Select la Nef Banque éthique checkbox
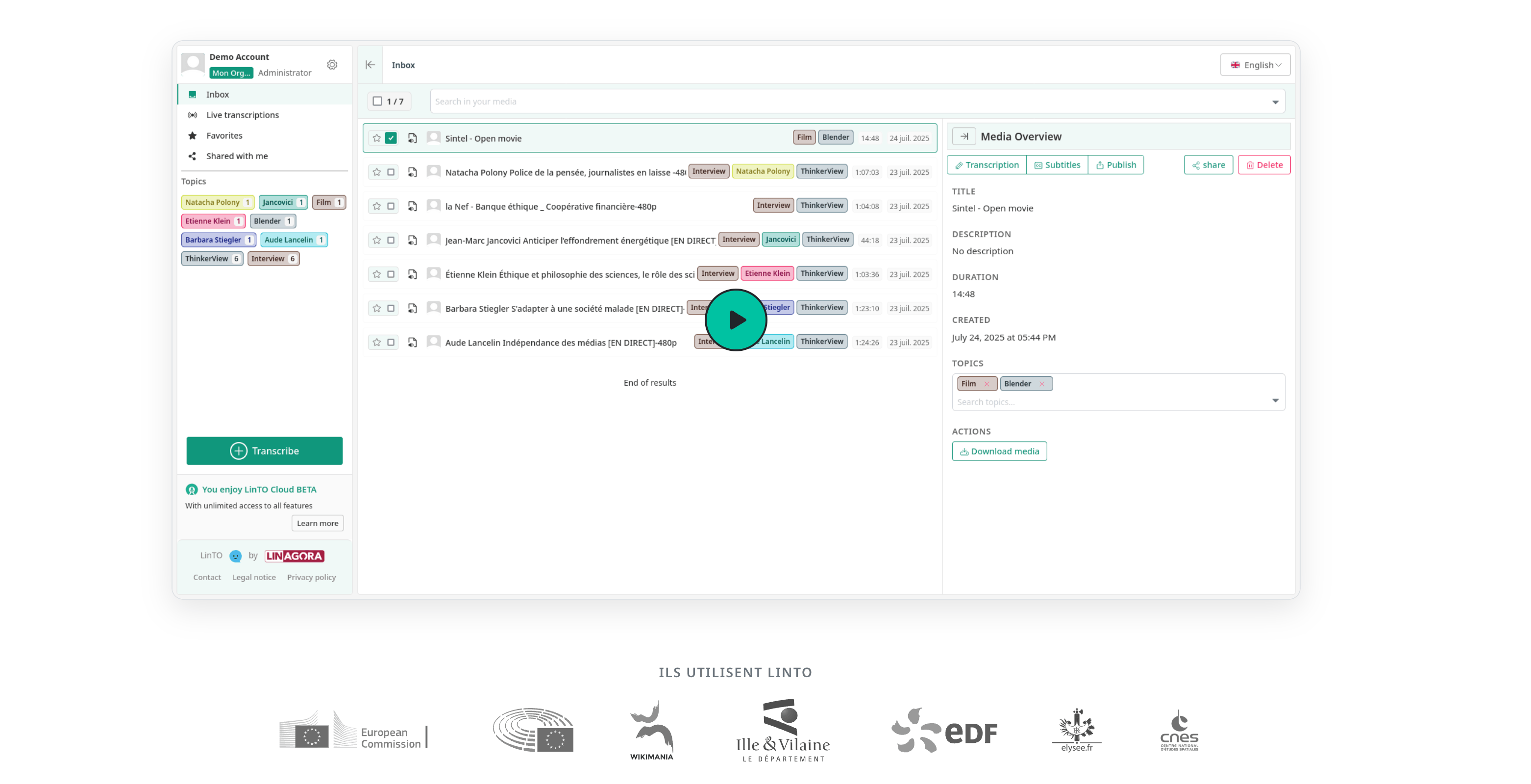The width and height of the screenshot is (1531, 784). 391,206
